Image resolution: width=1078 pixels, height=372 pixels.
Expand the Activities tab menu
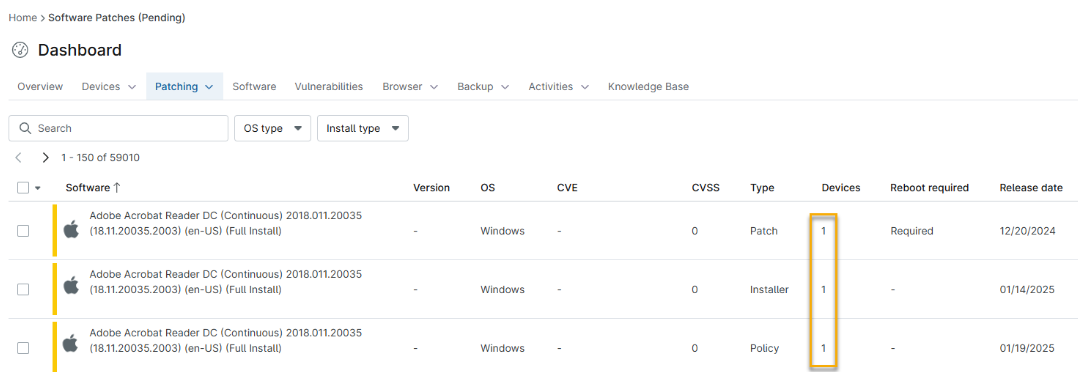[584, 87]
